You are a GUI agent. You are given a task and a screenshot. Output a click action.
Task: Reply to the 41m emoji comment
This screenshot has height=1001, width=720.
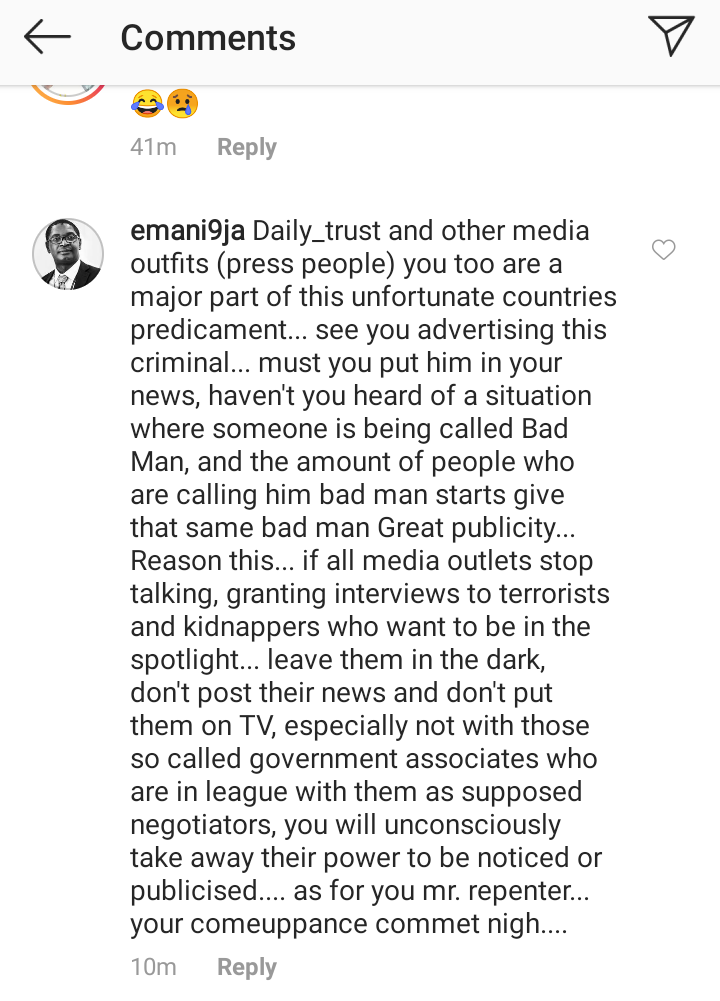point(246,147)
